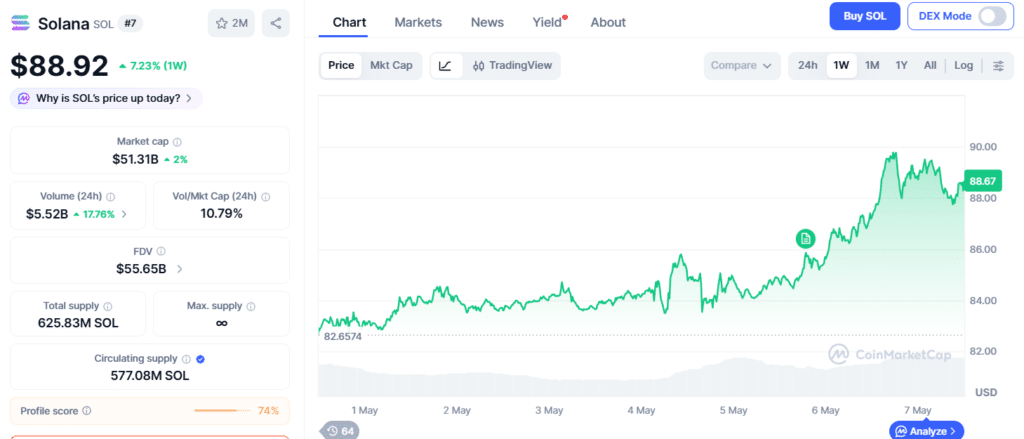Click the Profile score info icon
The width and height of the screenshot is (1024, 439).
pyautogui.click(x=87, y=411)
